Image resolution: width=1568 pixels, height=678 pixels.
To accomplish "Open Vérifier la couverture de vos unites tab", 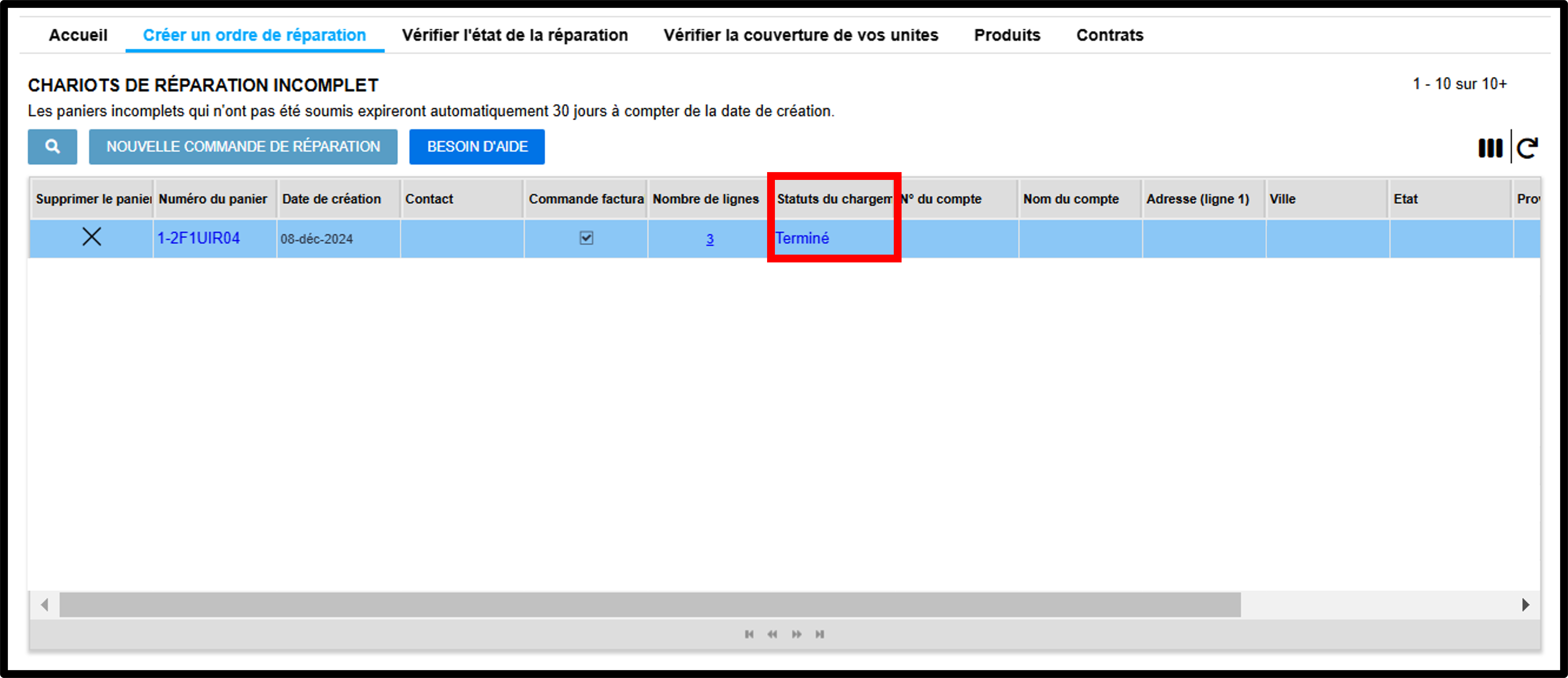I will point(801,35).
